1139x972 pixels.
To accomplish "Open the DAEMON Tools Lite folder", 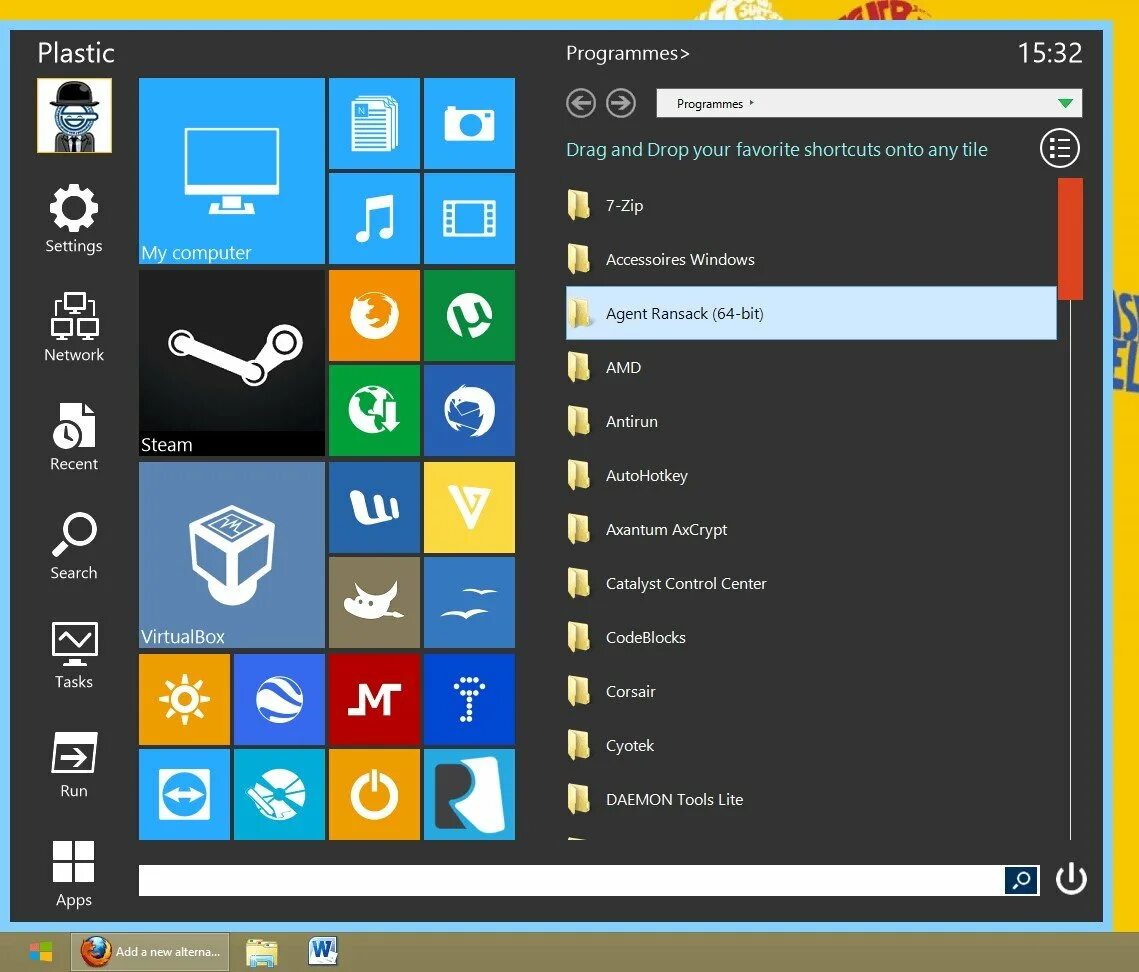I will tap(811, 799).
